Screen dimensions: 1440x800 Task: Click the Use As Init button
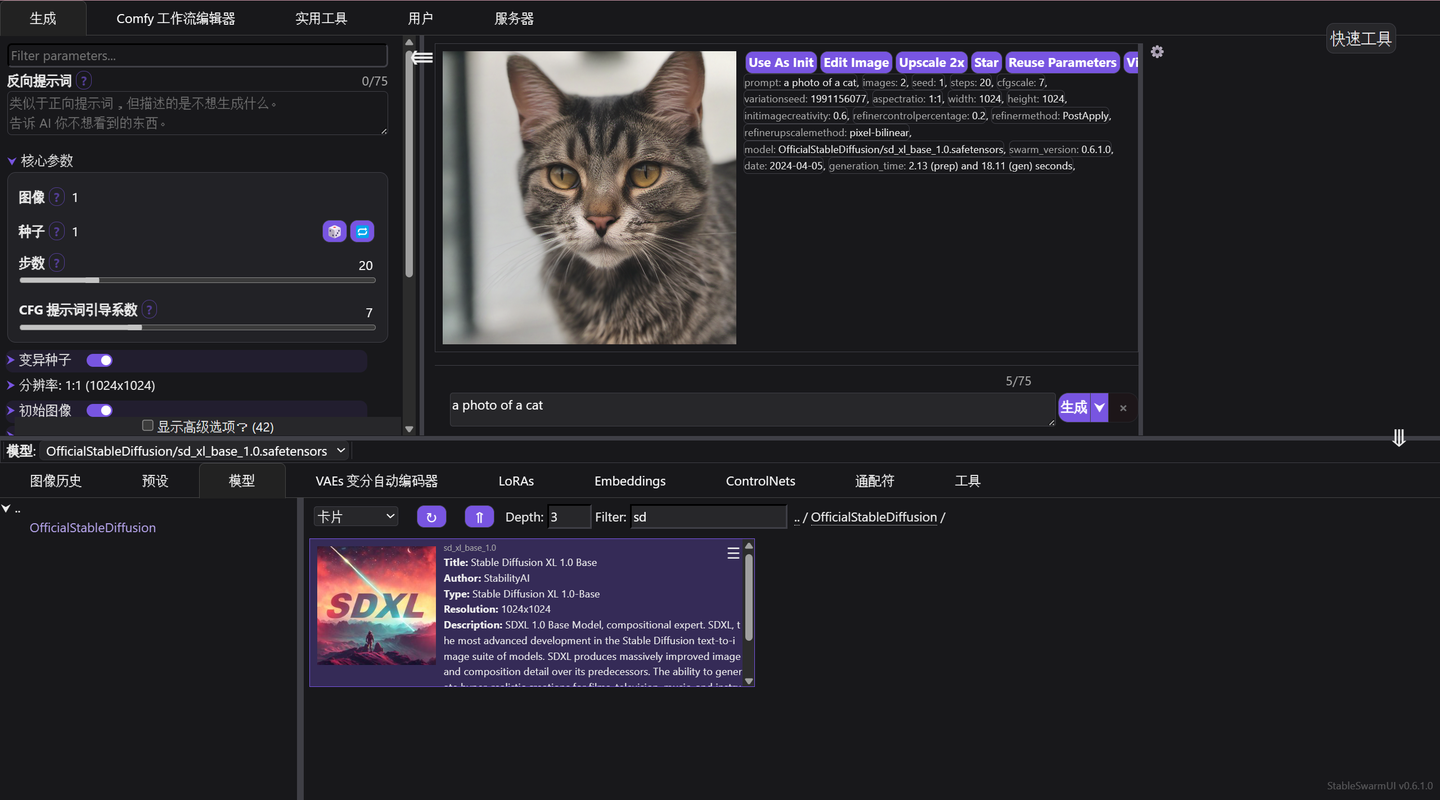(x=781, y=62)
